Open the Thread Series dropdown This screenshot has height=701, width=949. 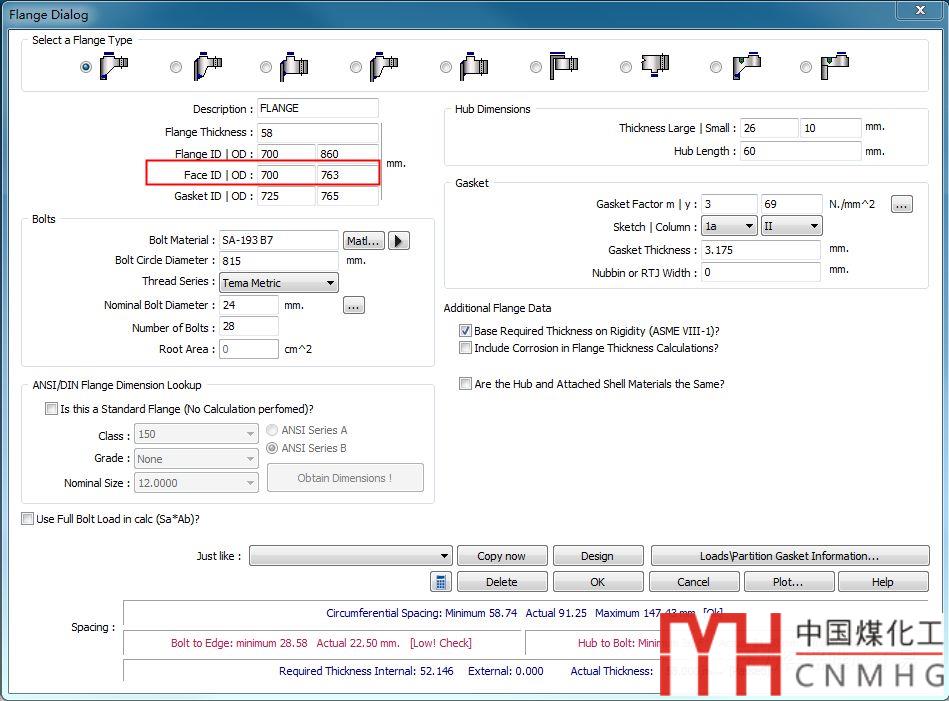tap(278, 283)
